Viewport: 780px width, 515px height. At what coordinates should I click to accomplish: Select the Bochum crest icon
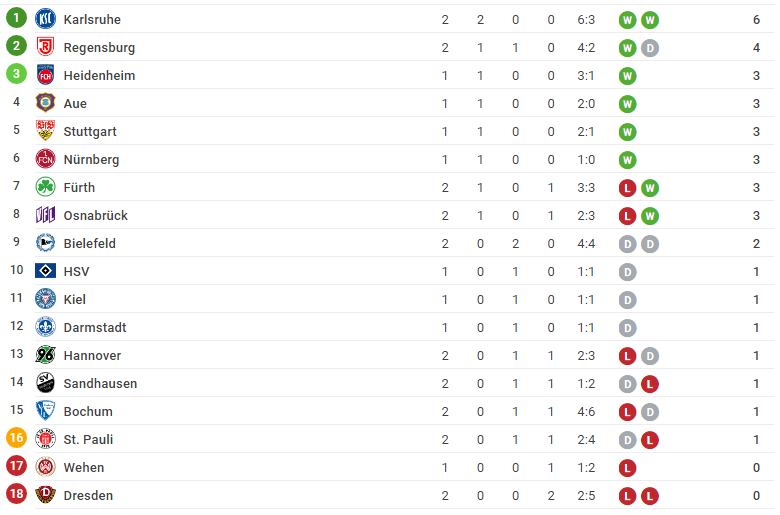(x=45, y=411)
